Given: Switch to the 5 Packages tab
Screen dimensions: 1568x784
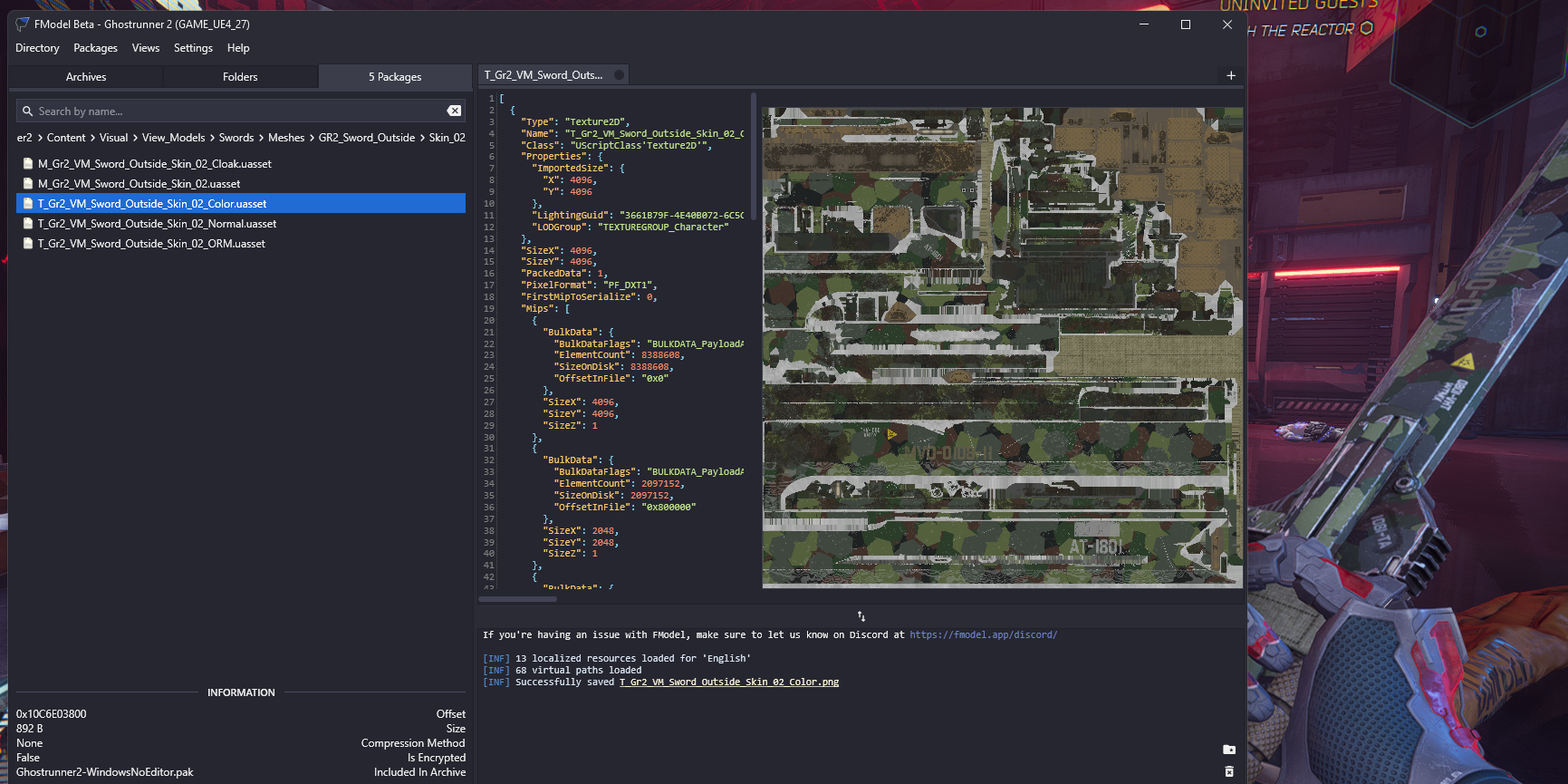Looking at the screenshot, I should click(x=395, y=77).
